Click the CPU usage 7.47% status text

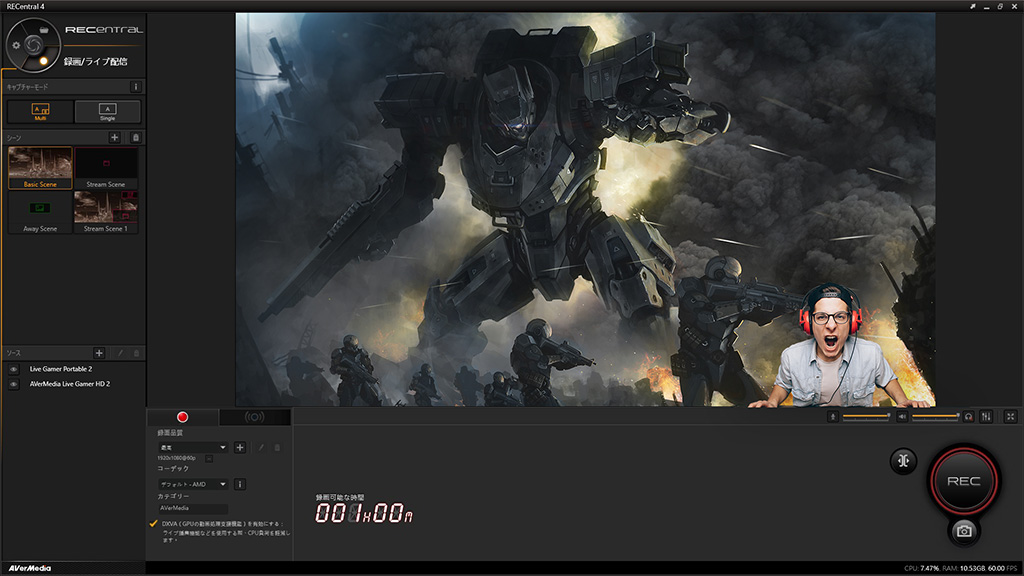pos(921,568)
